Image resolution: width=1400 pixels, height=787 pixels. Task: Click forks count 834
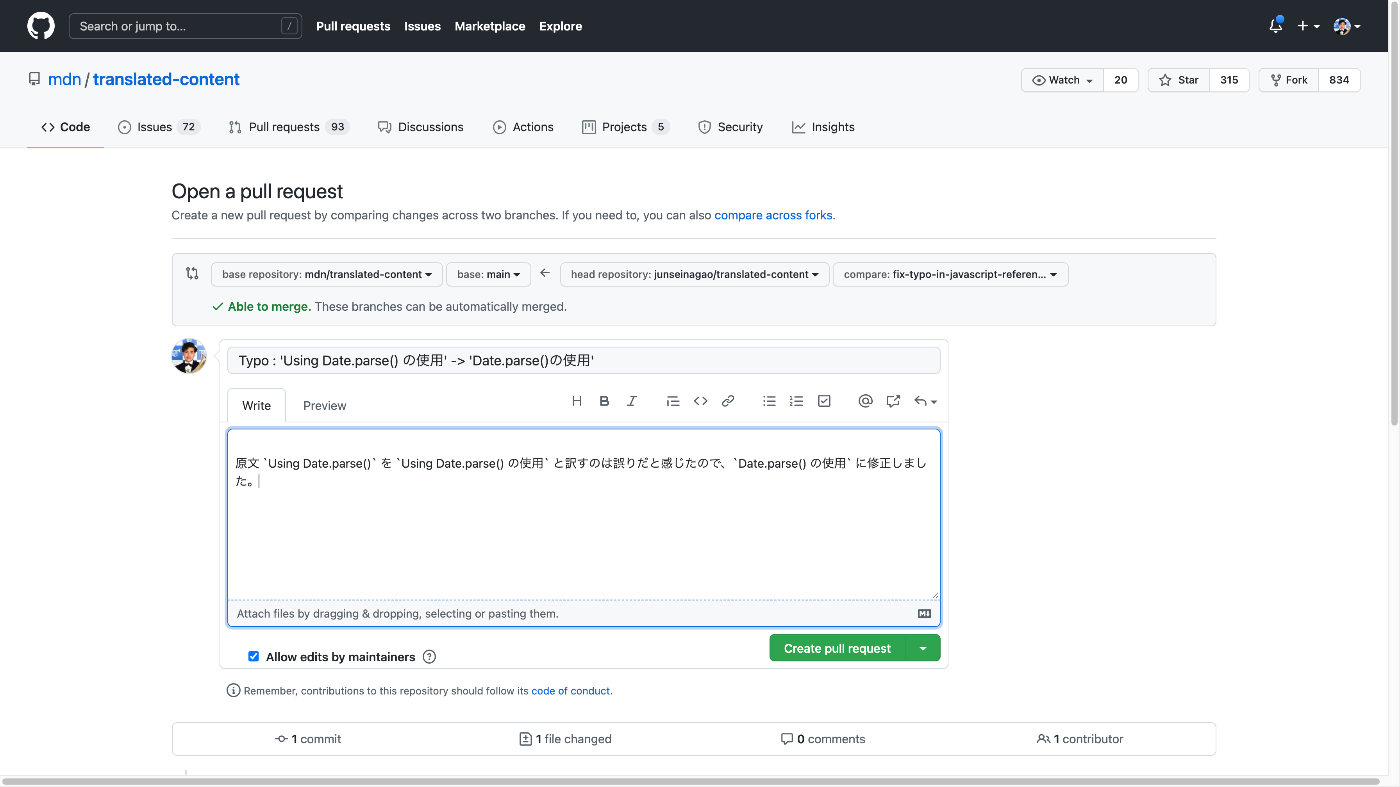[x=1339, y=80]
